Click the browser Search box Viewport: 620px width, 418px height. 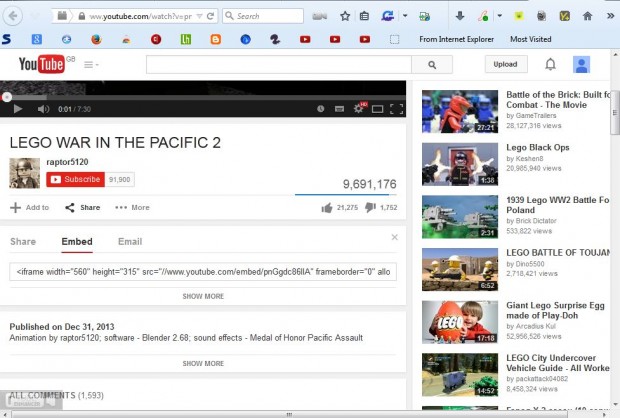click(x=263, y=16)
